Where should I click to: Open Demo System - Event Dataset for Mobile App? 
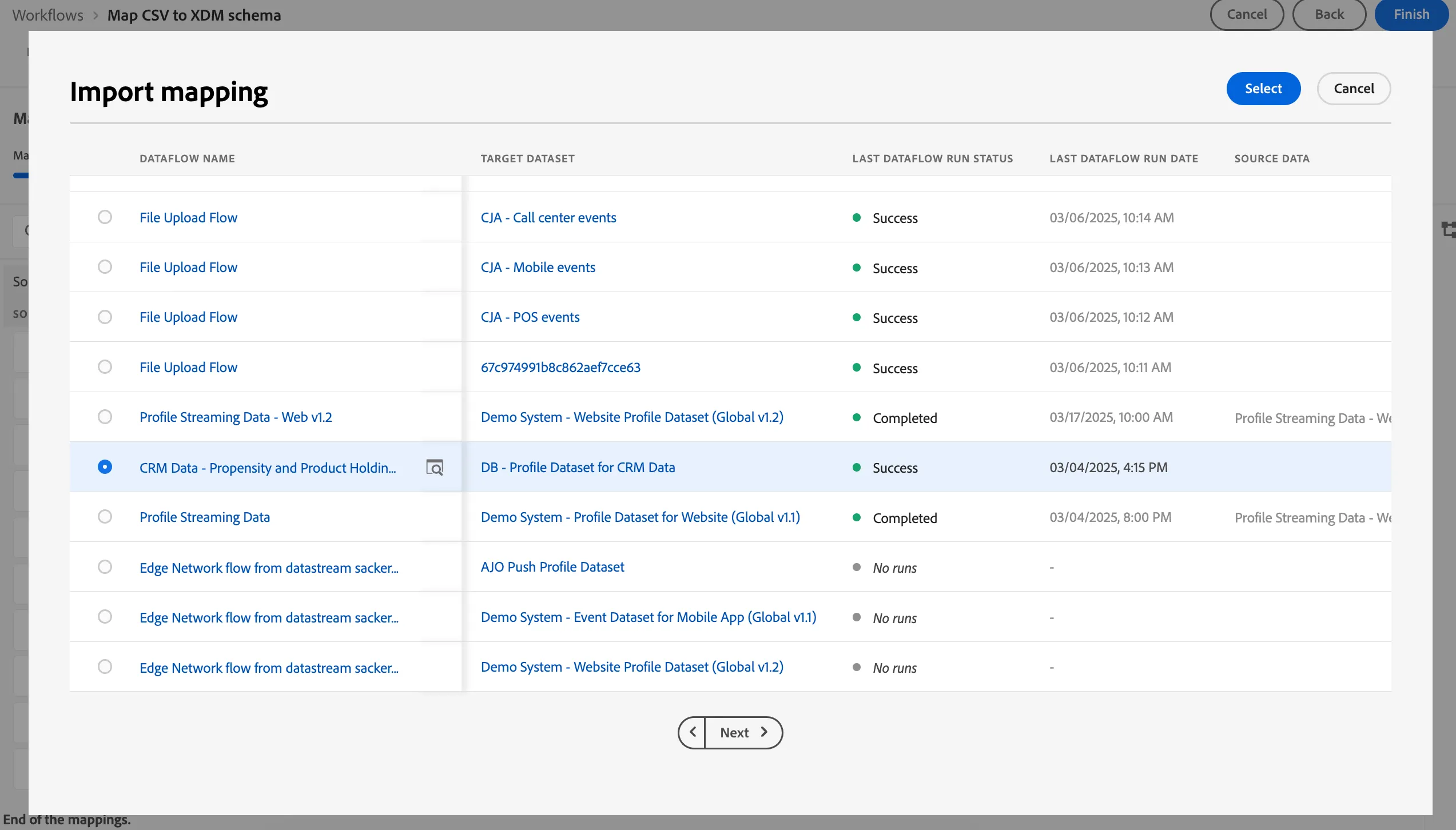pos(649,617)
